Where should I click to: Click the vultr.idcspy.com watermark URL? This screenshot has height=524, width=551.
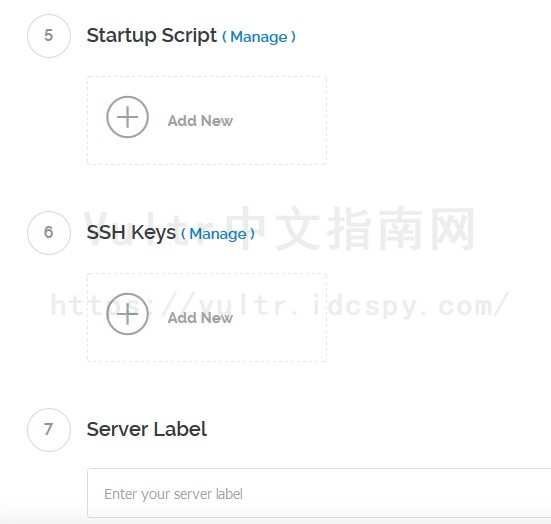[x=279, y=305]
